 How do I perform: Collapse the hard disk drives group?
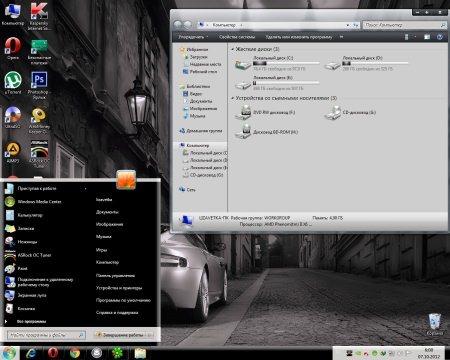pyautogui.click(x=233, y=49)
